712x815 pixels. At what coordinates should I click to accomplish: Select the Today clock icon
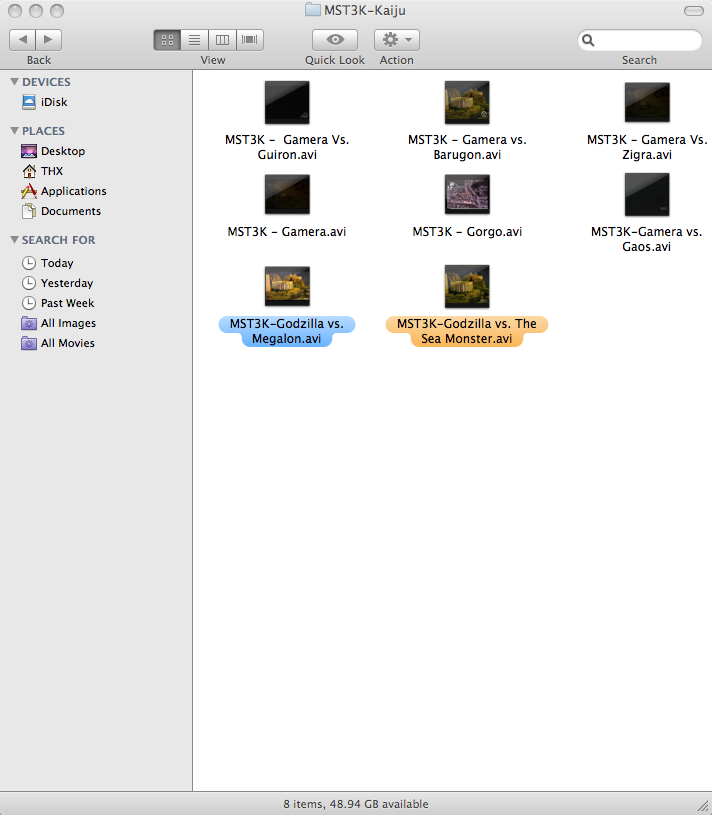(x=29, y=263)
